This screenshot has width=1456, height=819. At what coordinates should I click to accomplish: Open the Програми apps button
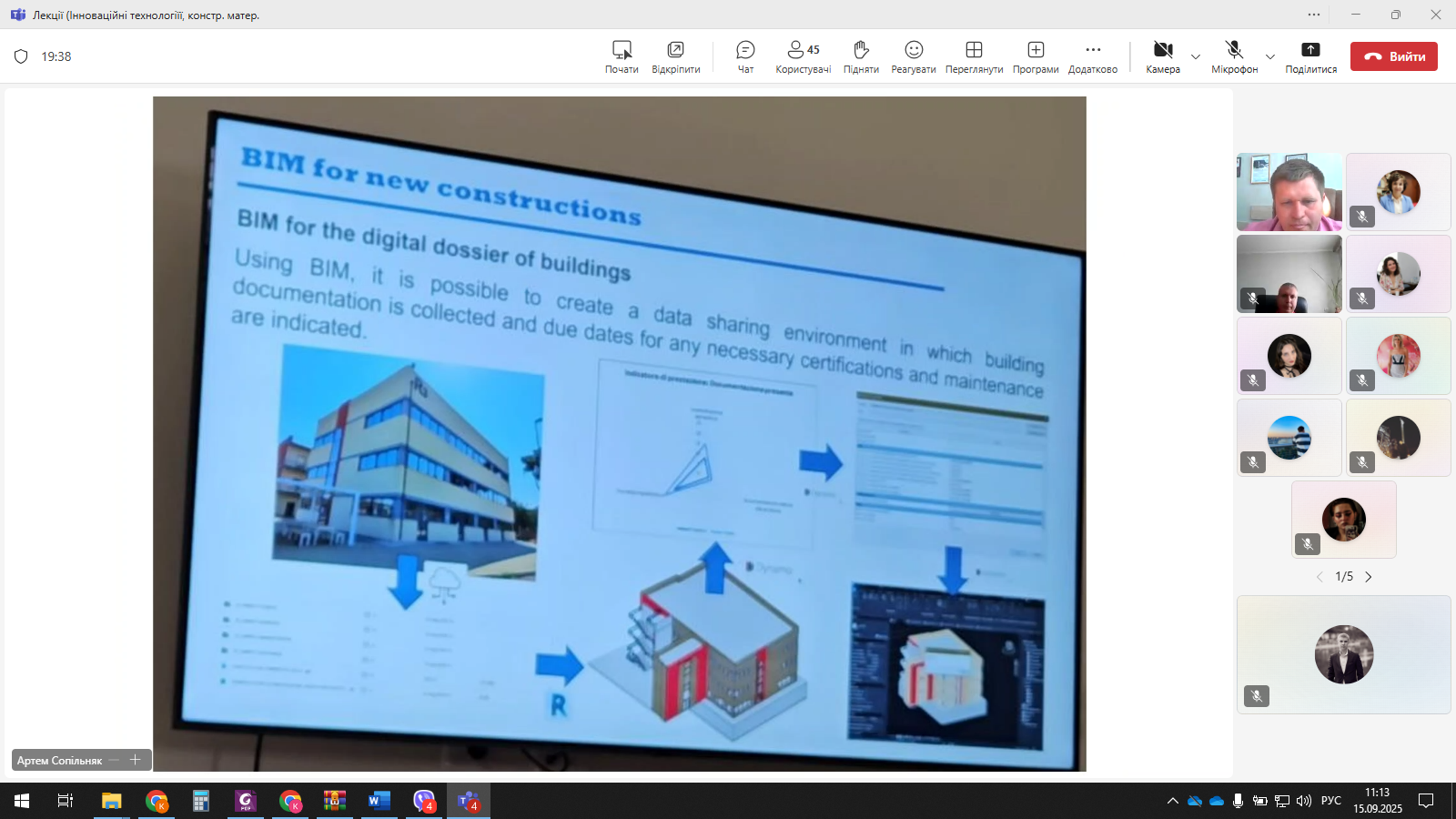[x=1036, y=56]
